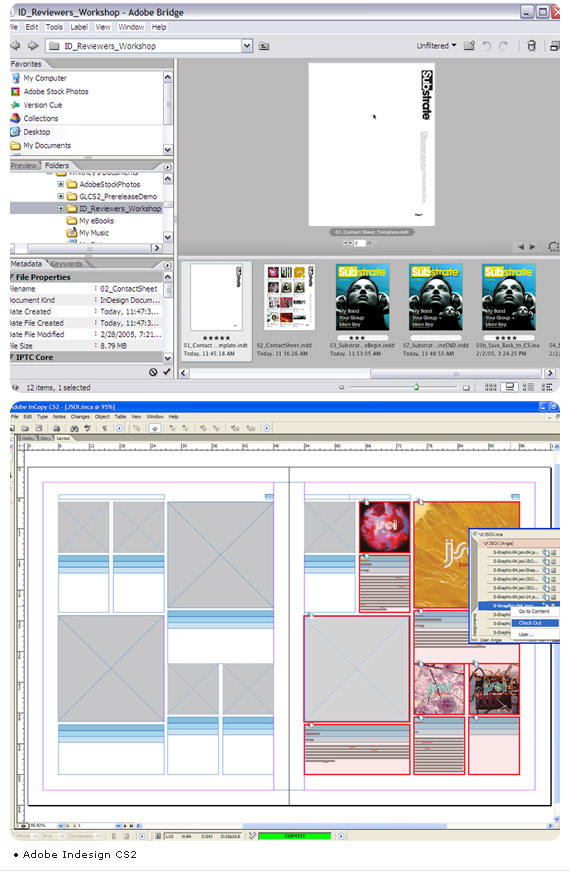Open Desktop in Favorites

coord(36,132)
